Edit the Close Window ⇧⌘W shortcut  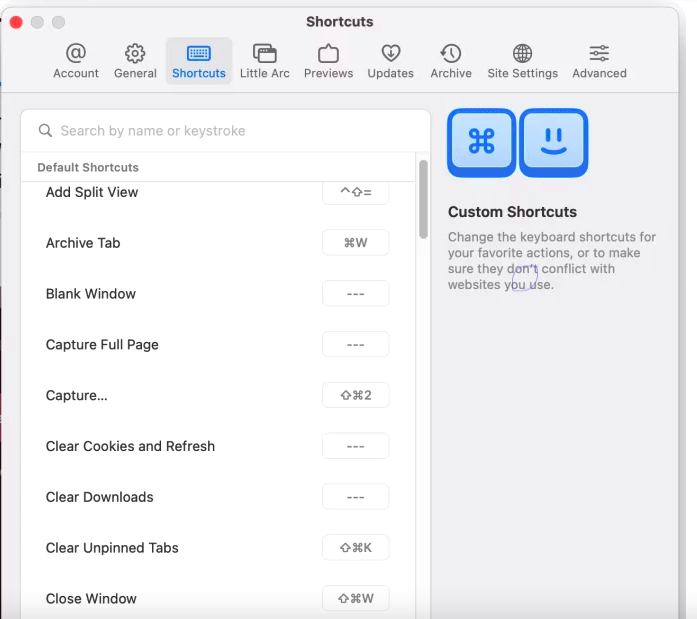click(x=355, y=599)
